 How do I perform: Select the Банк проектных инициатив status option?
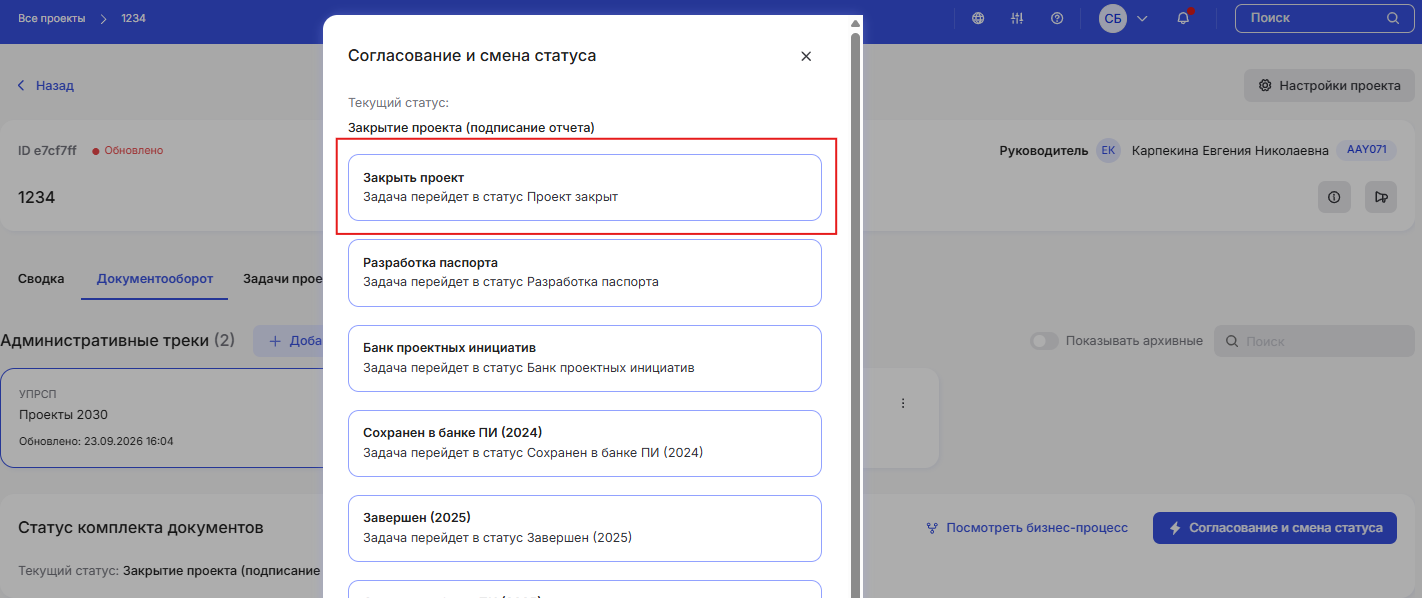[585, 358]
